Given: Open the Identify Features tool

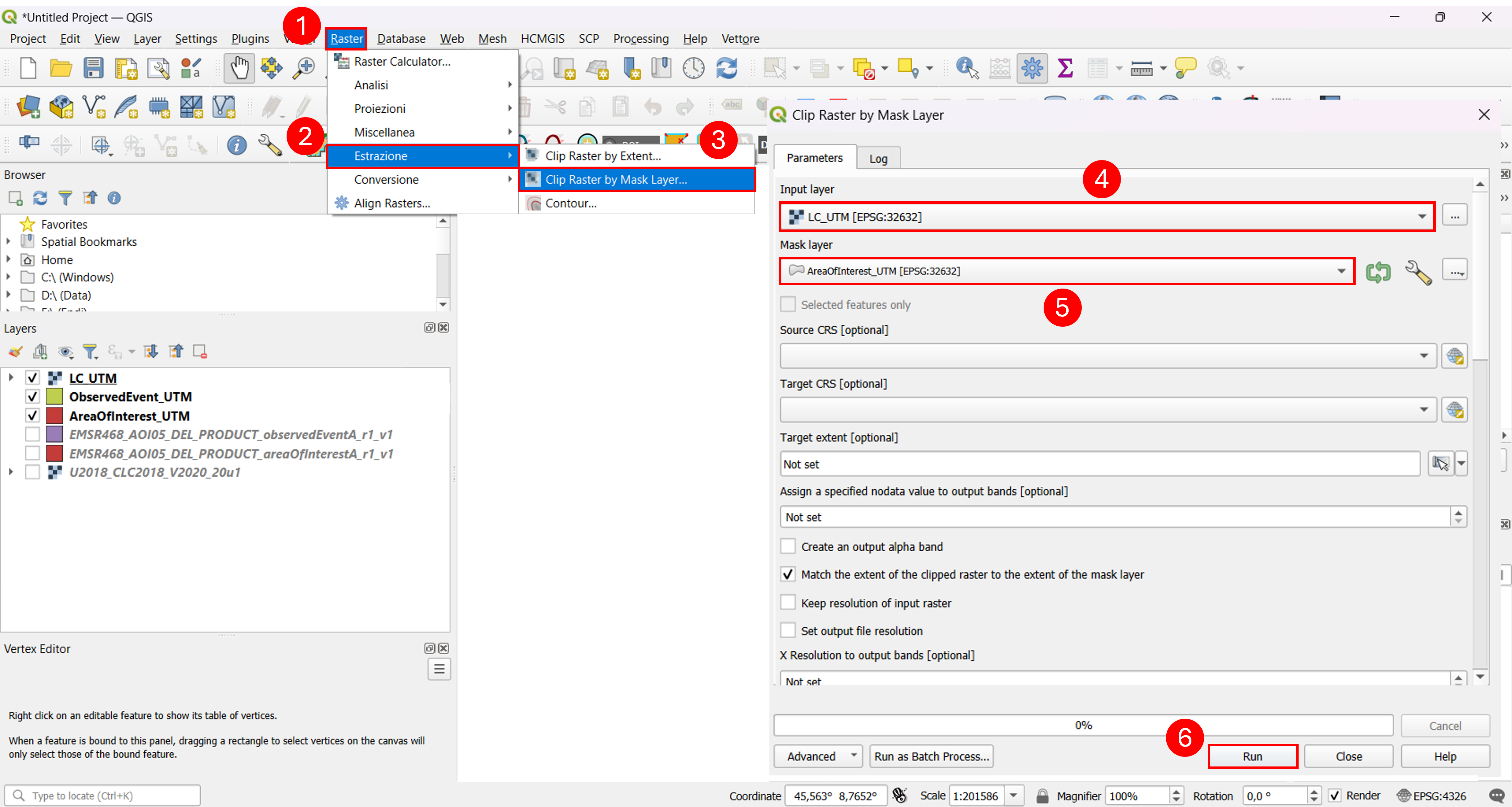Looking at the screenshot, I should (967, 68).
